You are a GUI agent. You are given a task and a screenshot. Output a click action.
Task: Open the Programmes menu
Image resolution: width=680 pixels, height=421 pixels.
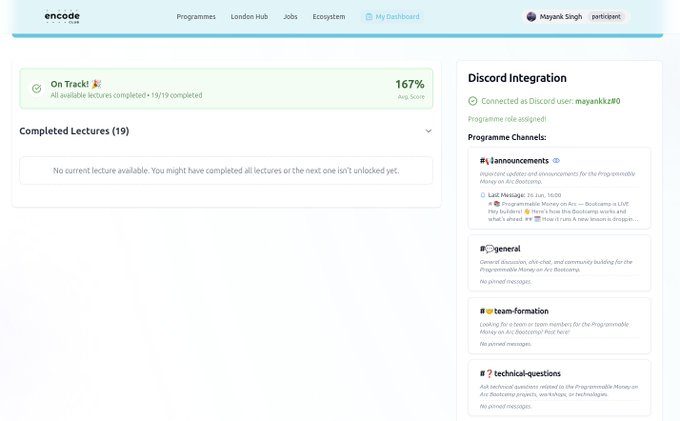pyautogui.click(x=196, y=16)
